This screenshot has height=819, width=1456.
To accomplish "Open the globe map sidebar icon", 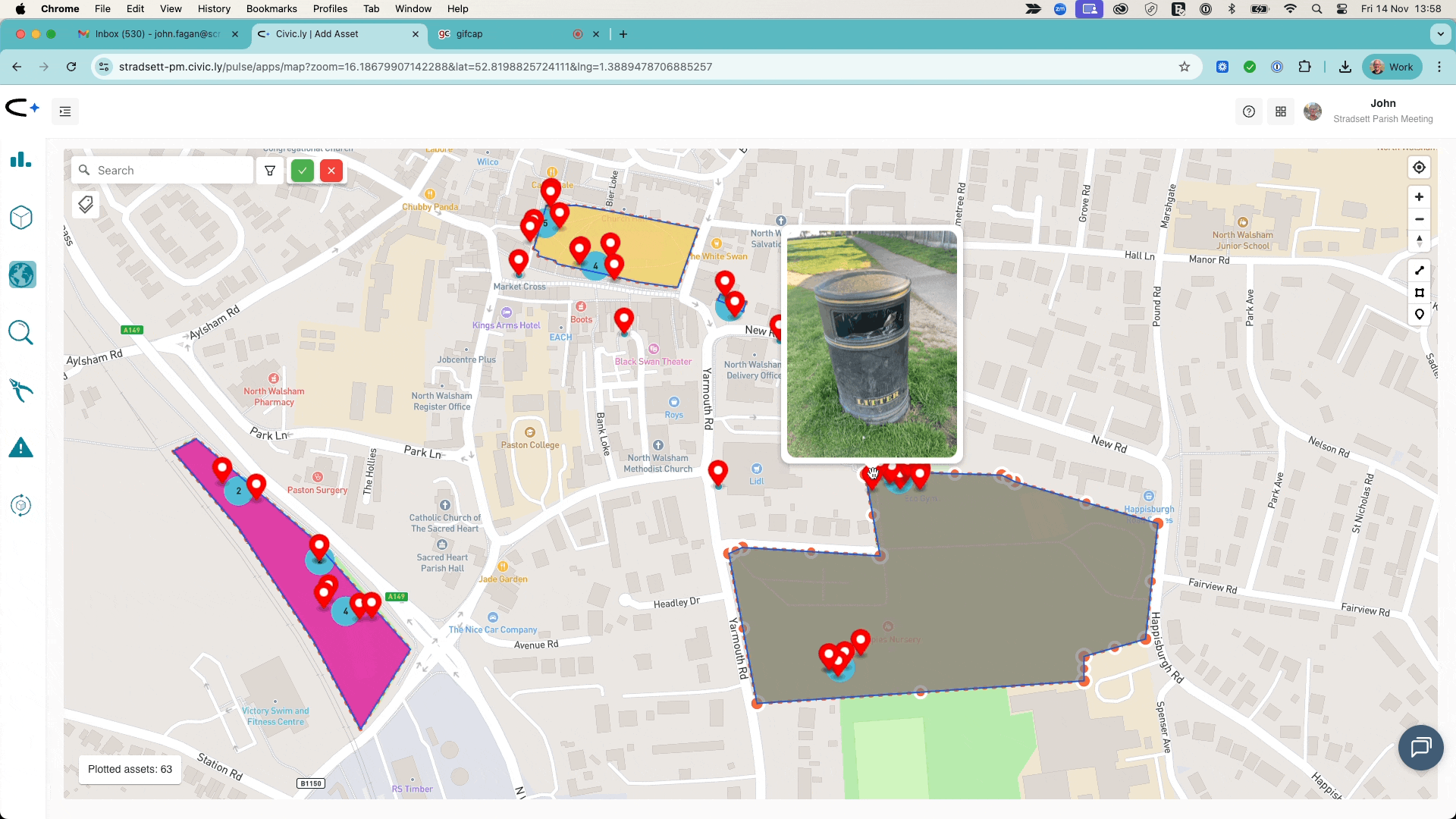I will [21, 275].
